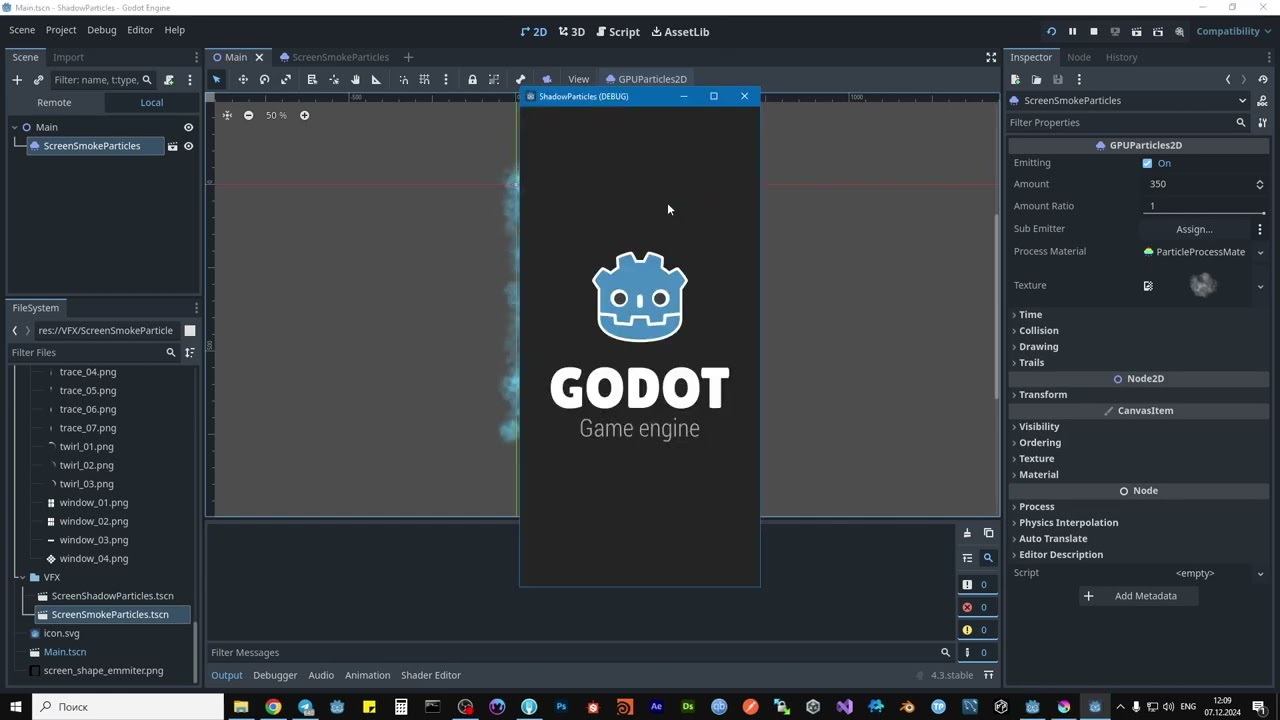Reload the playing project
The height and width of the screenshot is (720, 1280).
click(1051, 32)
